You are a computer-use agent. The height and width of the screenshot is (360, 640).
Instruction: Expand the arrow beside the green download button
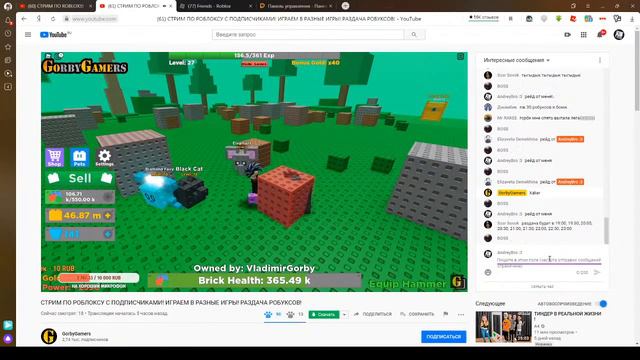(344, 314)
